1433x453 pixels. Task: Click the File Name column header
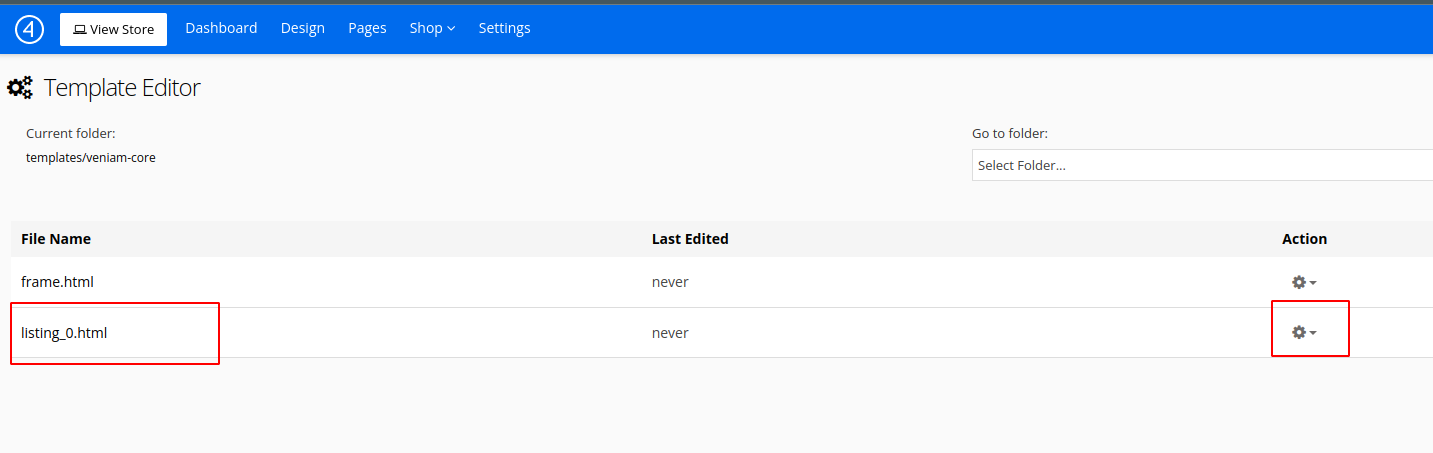pyautogui.click(x=56, y=239)
